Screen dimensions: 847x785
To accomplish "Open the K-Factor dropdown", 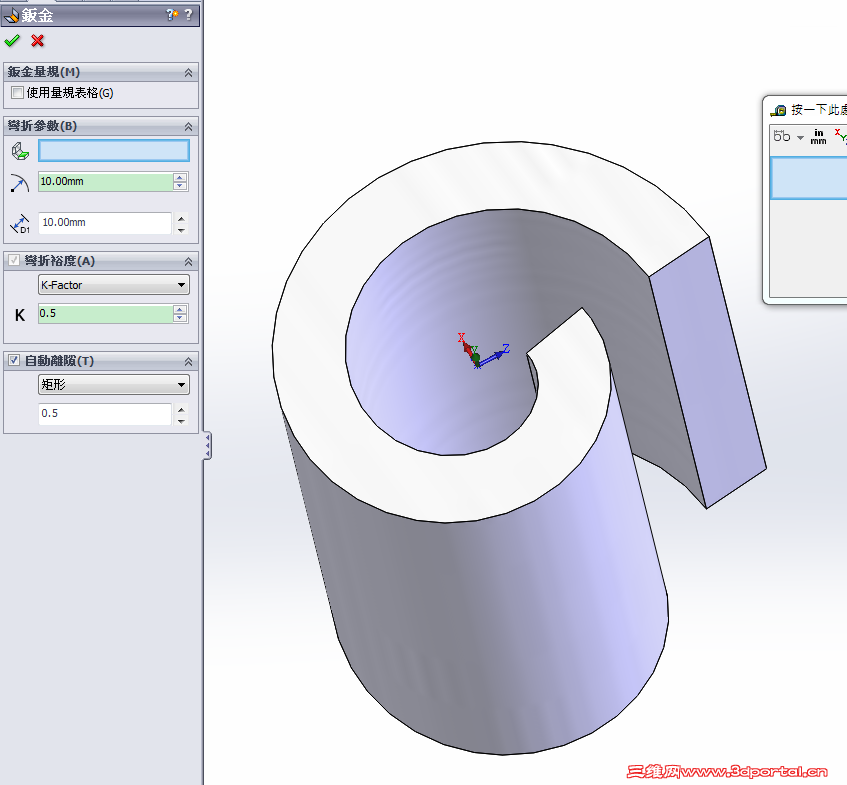I will [x=114, y=285].
